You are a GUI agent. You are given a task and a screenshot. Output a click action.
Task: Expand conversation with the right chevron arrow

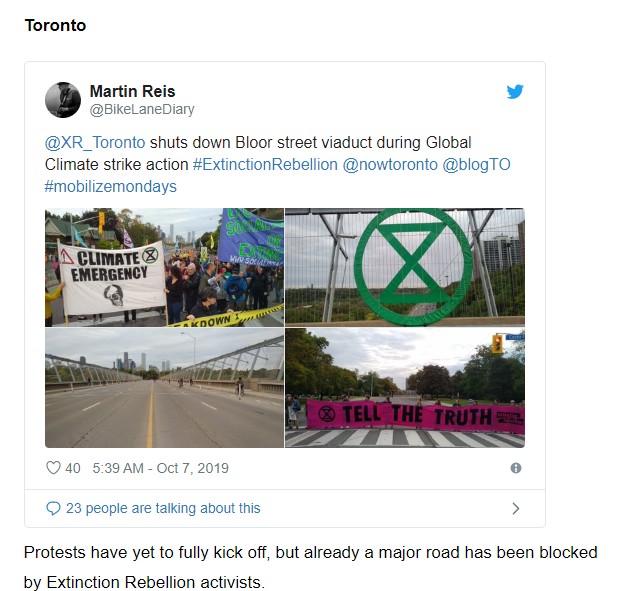[516, 508]
